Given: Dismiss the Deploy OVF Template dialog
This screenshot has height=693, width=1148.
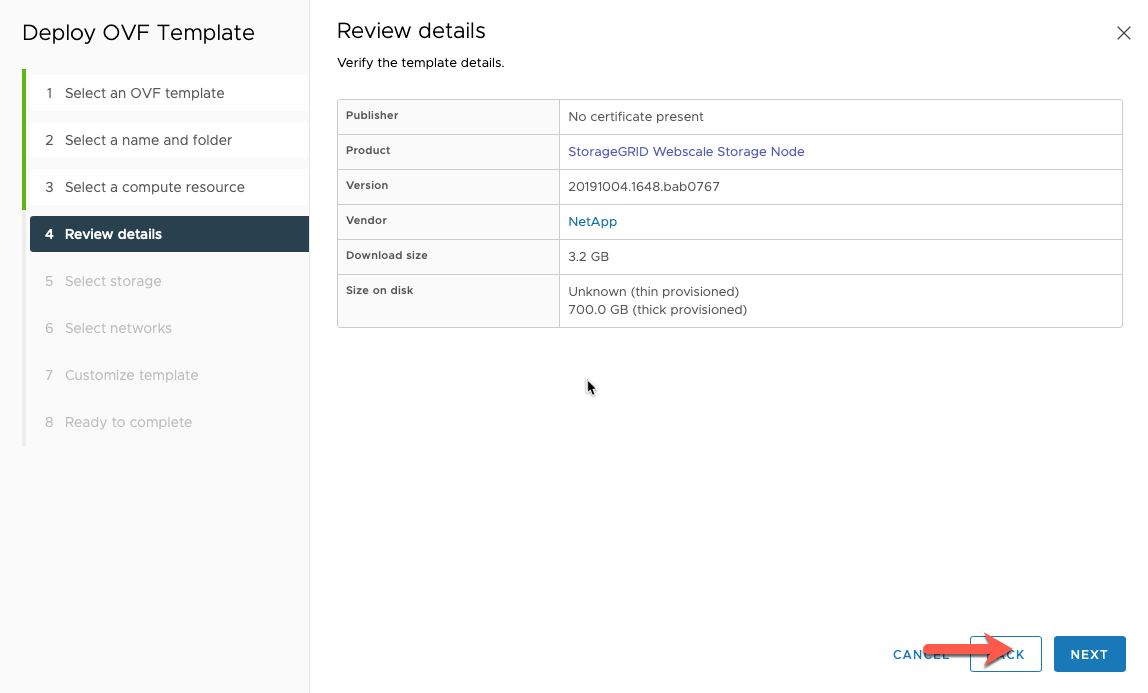Looking at the screenshot, I should [1123, 32].
